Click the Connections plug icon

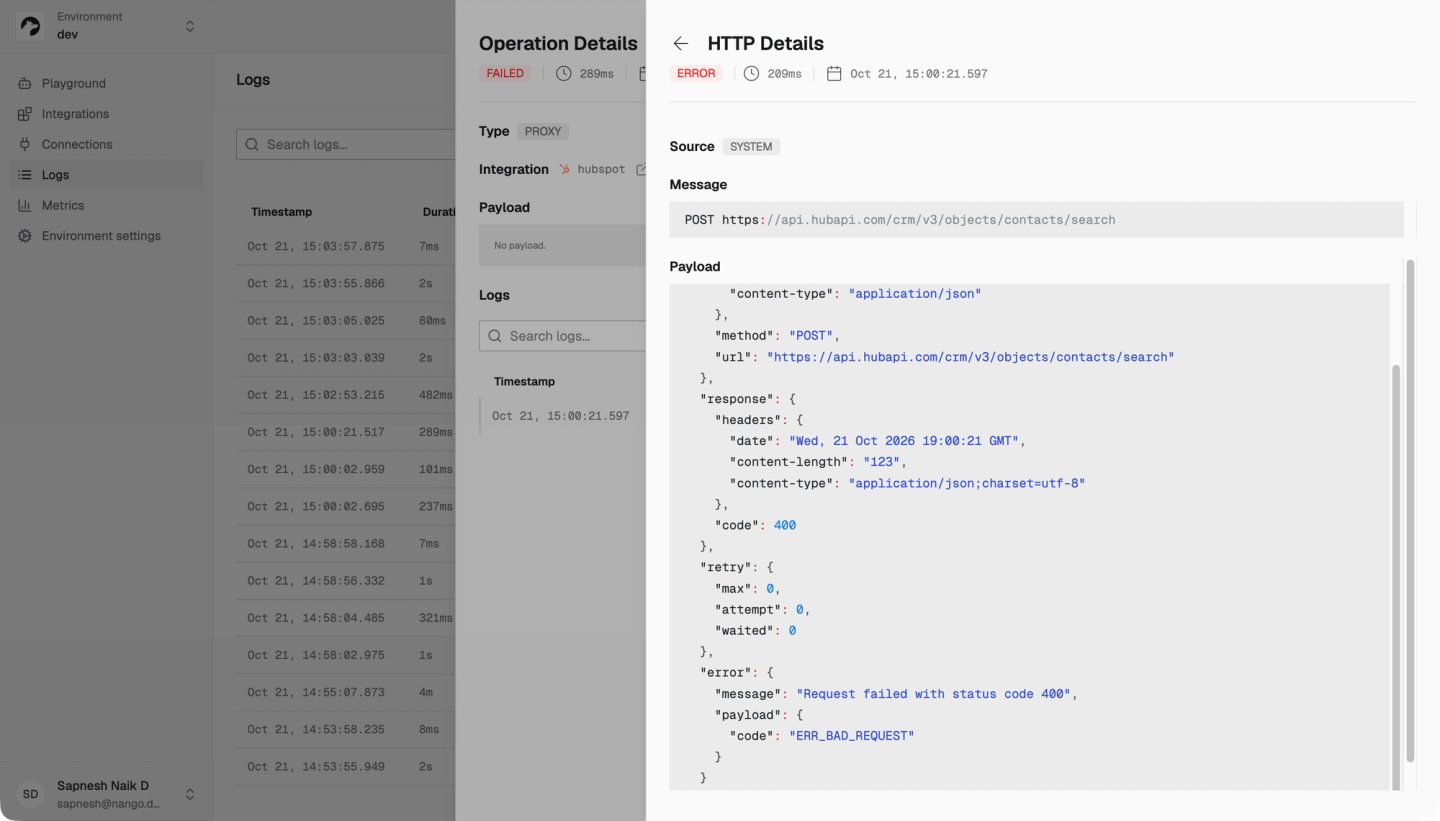[25, 145]
